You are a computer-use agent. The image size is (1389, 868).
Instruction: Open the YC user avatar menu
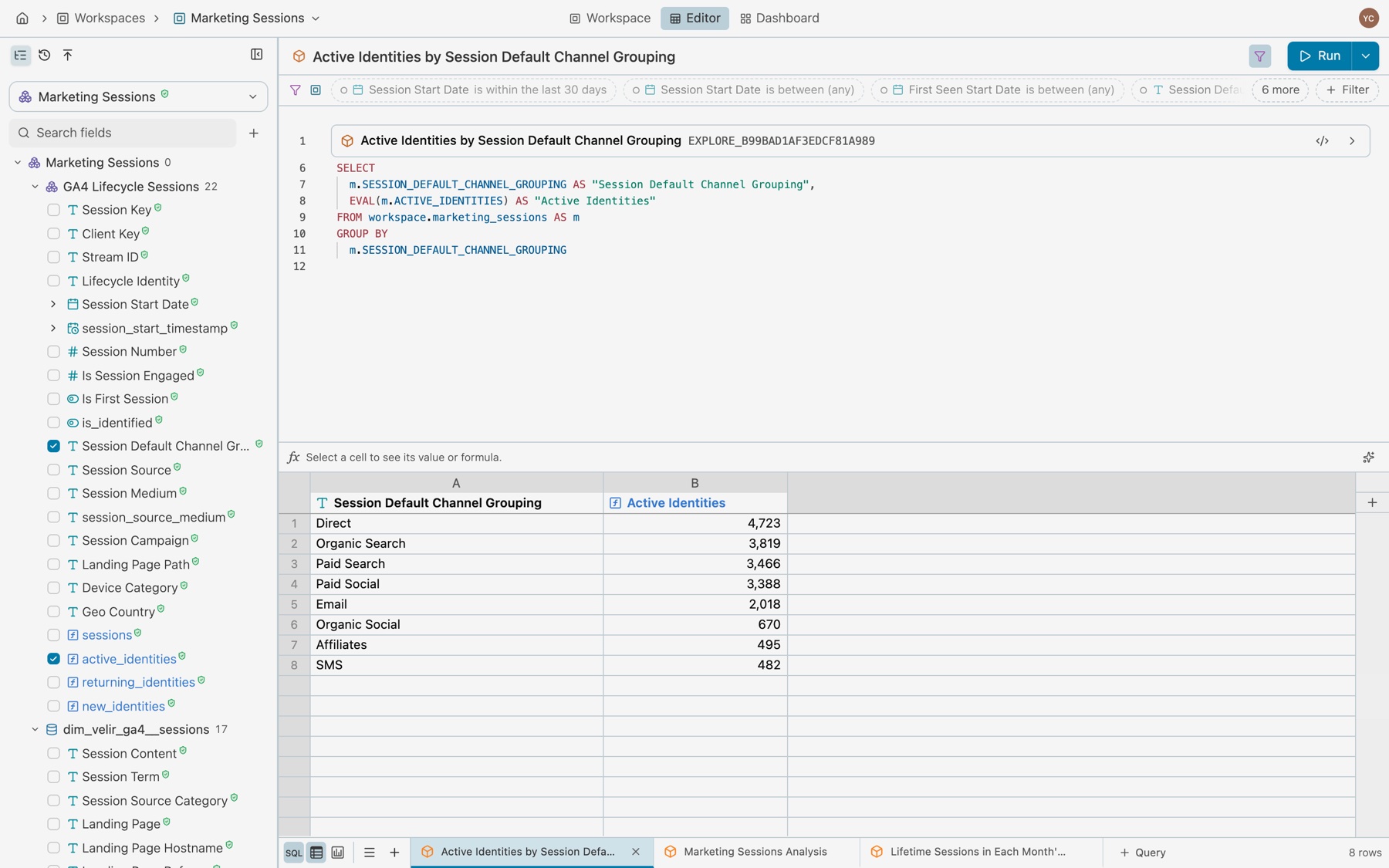coord(1368,18)
